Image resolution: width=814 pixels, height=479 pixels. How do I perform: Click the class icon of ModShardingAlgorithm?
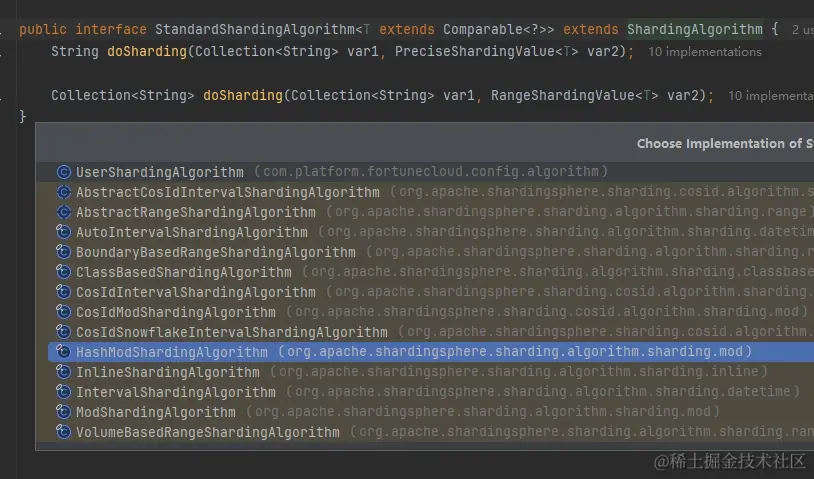[x=63, y=412]
